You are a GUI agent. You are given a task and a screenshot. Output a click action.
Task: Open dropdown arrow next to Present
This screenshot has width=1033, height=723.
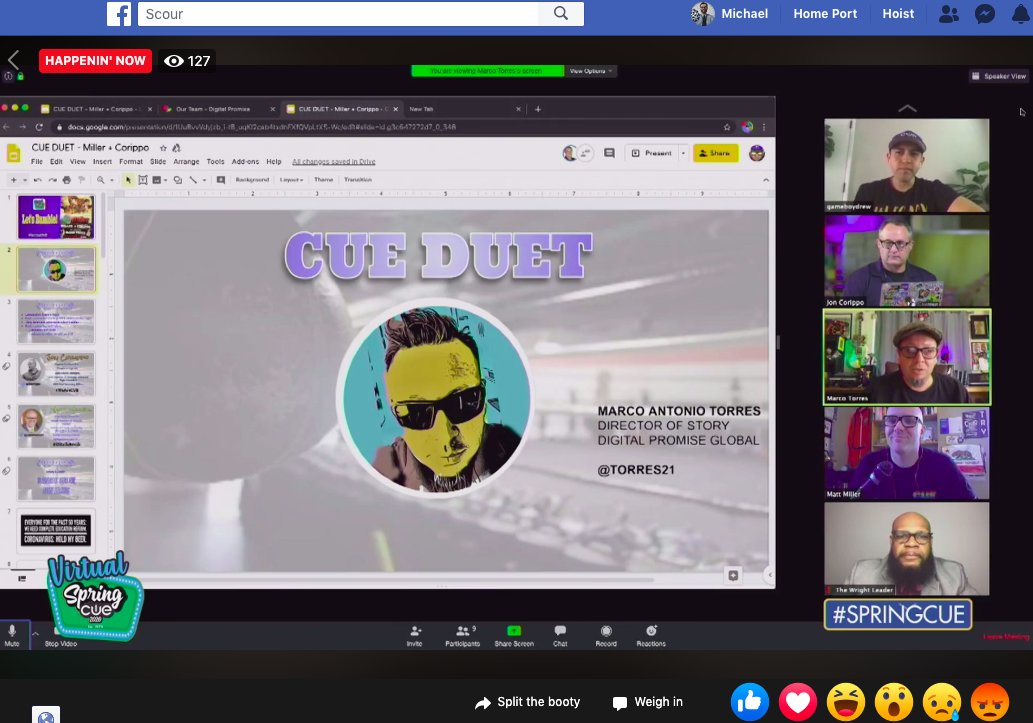point(683,153)
